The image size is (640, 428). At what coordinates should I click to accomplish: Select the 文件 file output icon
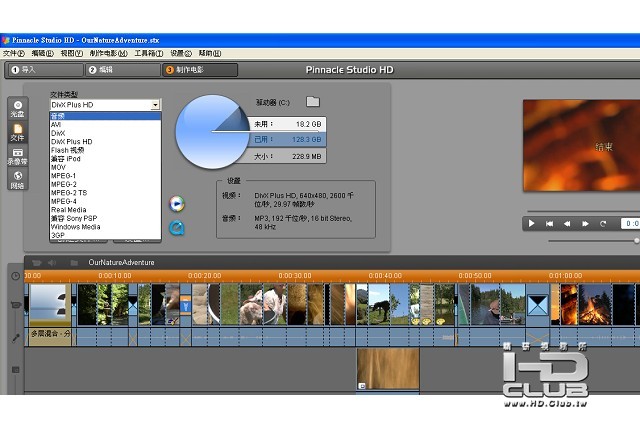pos(18,133)
